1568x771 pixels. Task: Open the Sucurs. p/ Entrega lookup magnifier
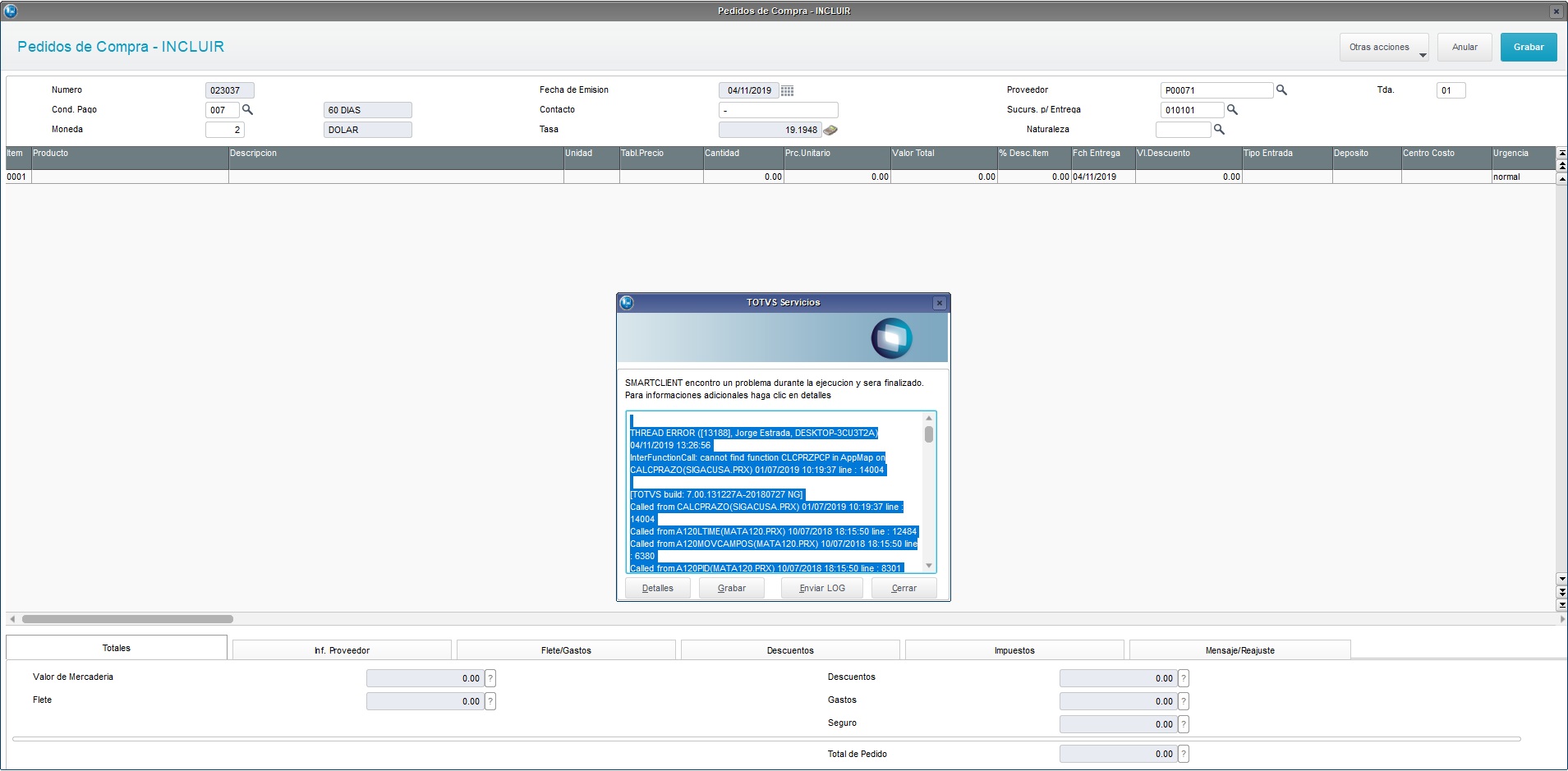[1232, 109]
